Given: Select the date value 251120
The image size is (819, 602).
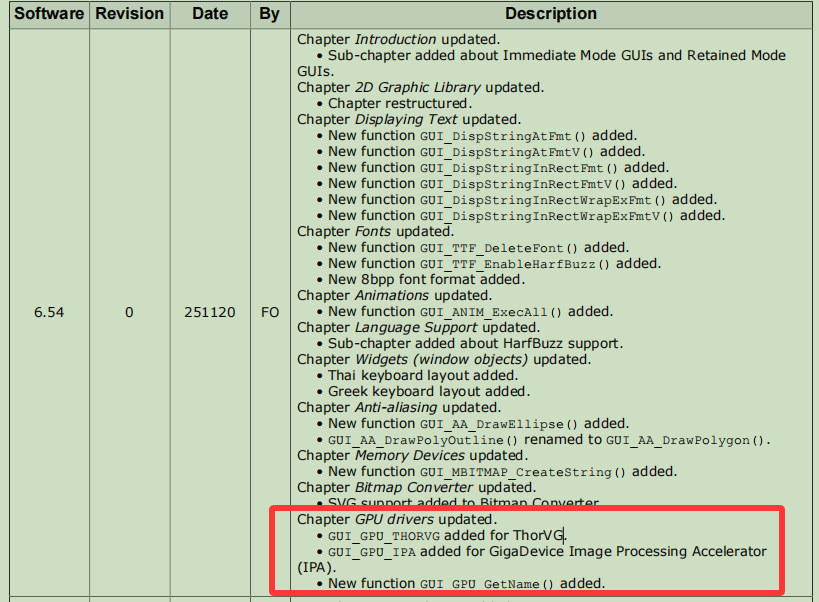Looking at the screenshot, I should click(210, 312).
